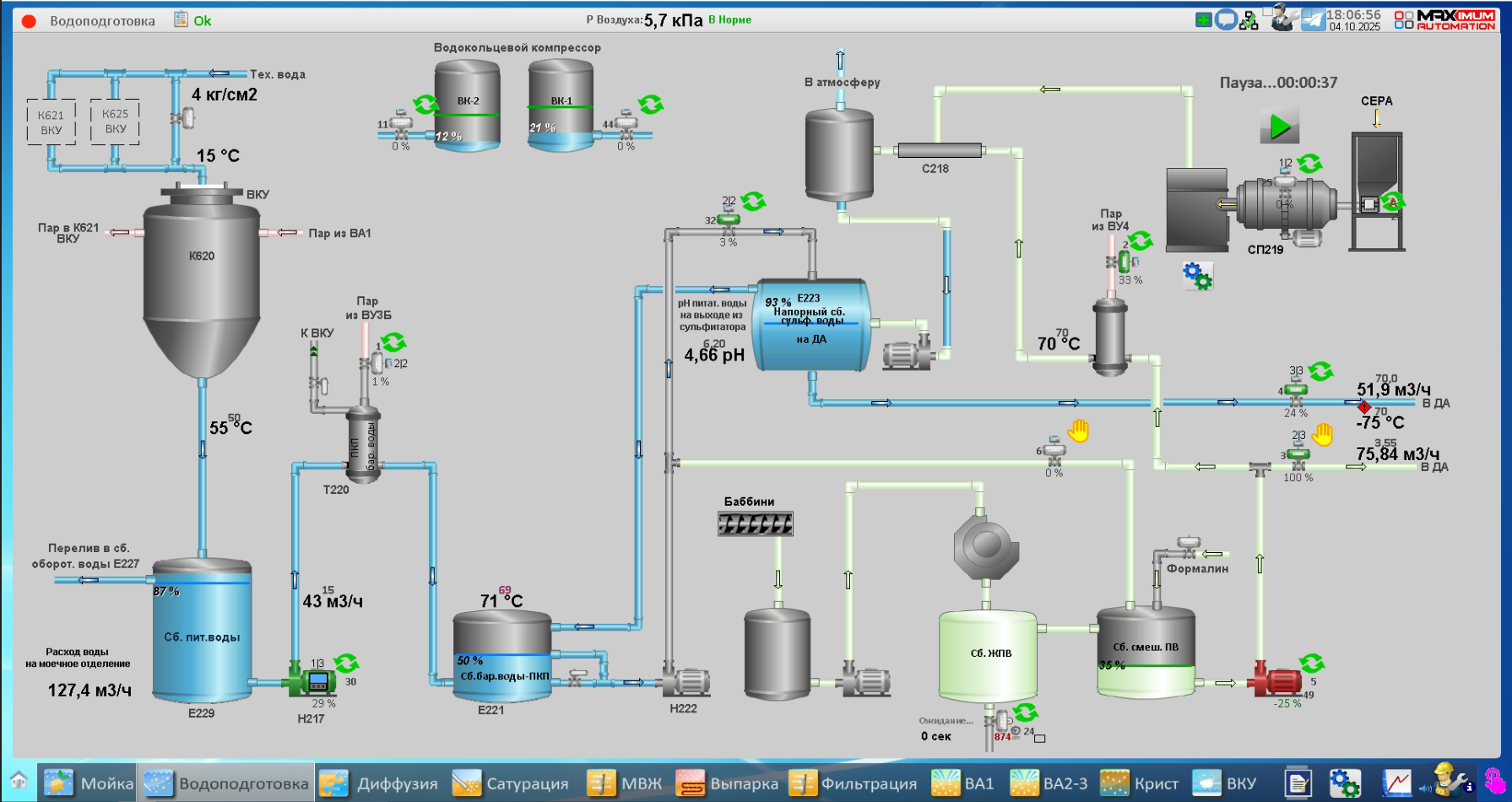
Task: Toggle auto mode on ВК-2 compressor valve
Action: pos(425,105)
